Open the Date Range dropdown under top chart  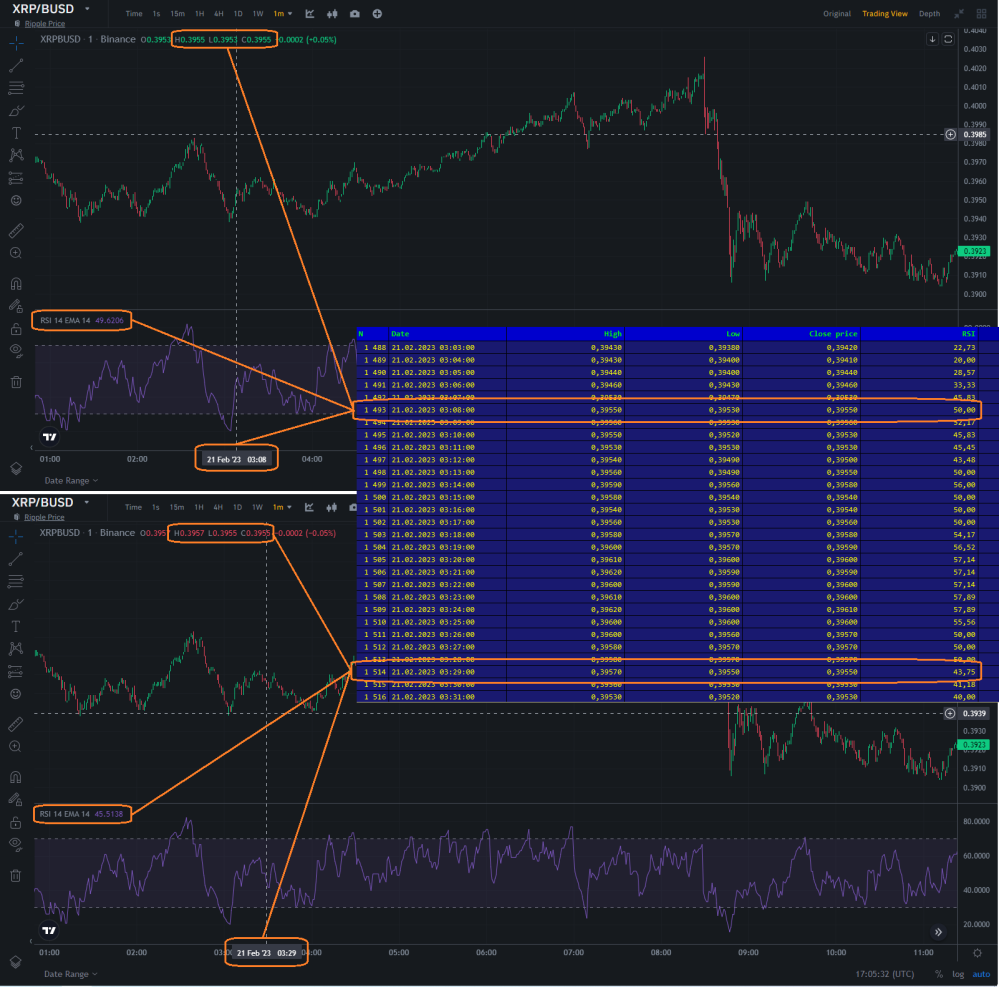pyautogui.click(x=71, y=480)
